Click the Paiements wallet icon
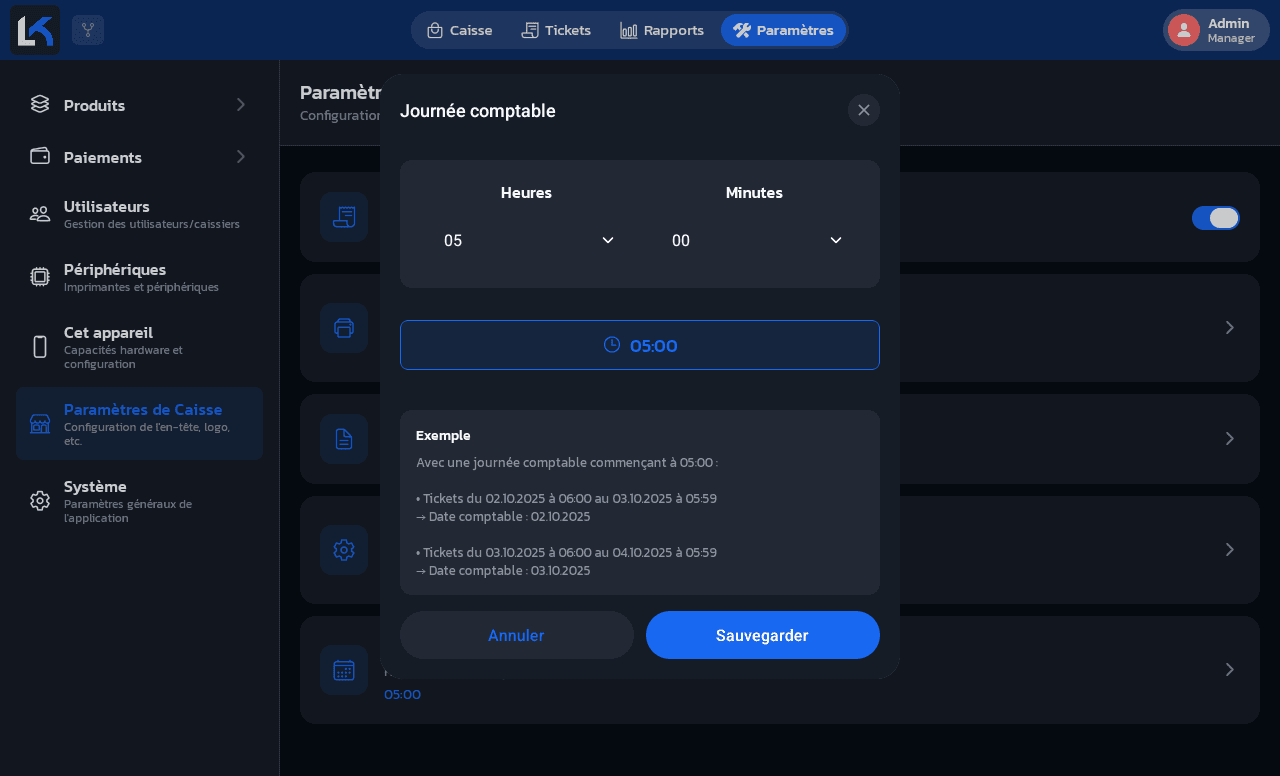1280x776 pixels. point(40,156)
